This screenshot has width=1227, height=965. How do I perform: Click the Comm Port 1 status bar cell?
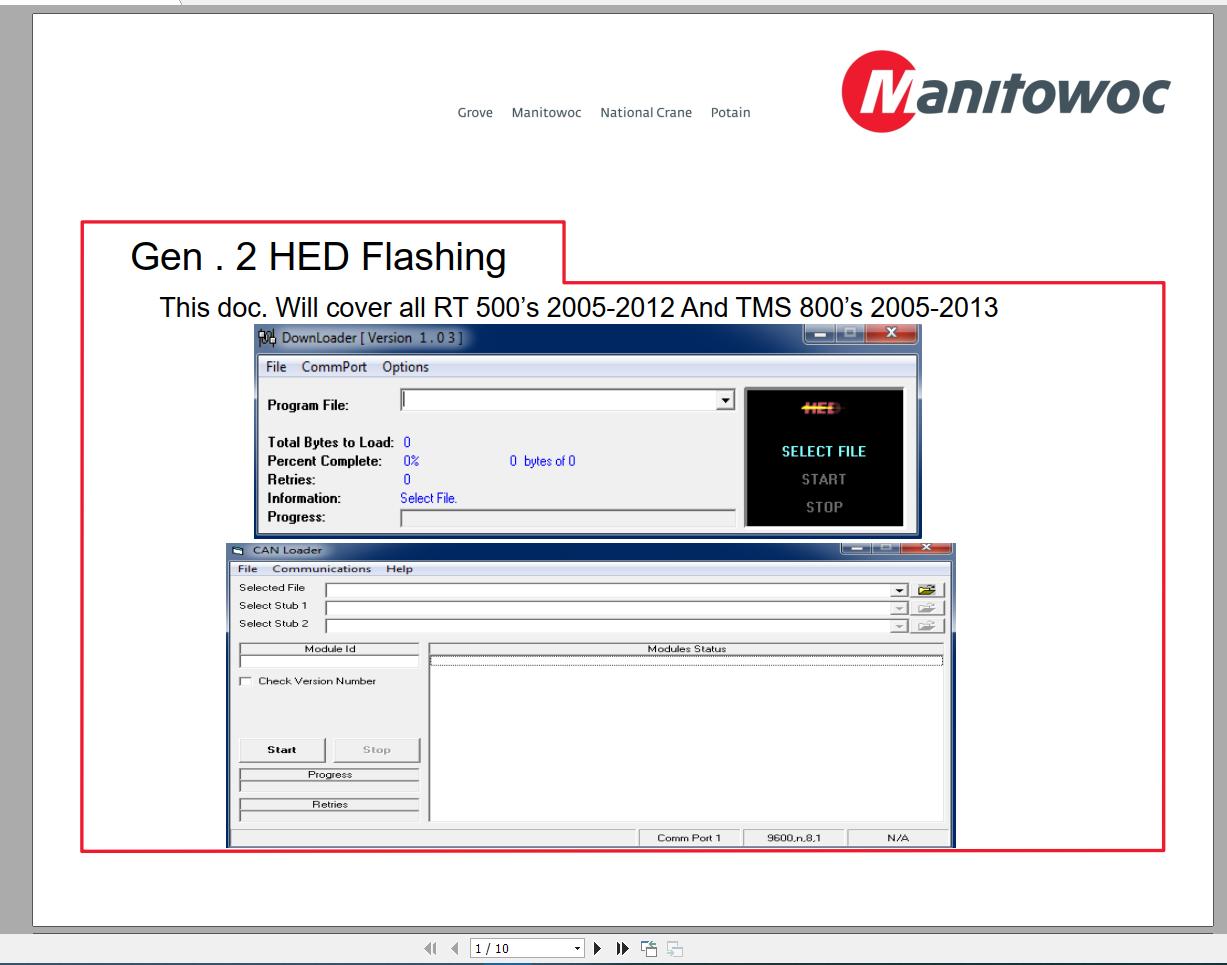pyautogui.click(x=688, y=838)
